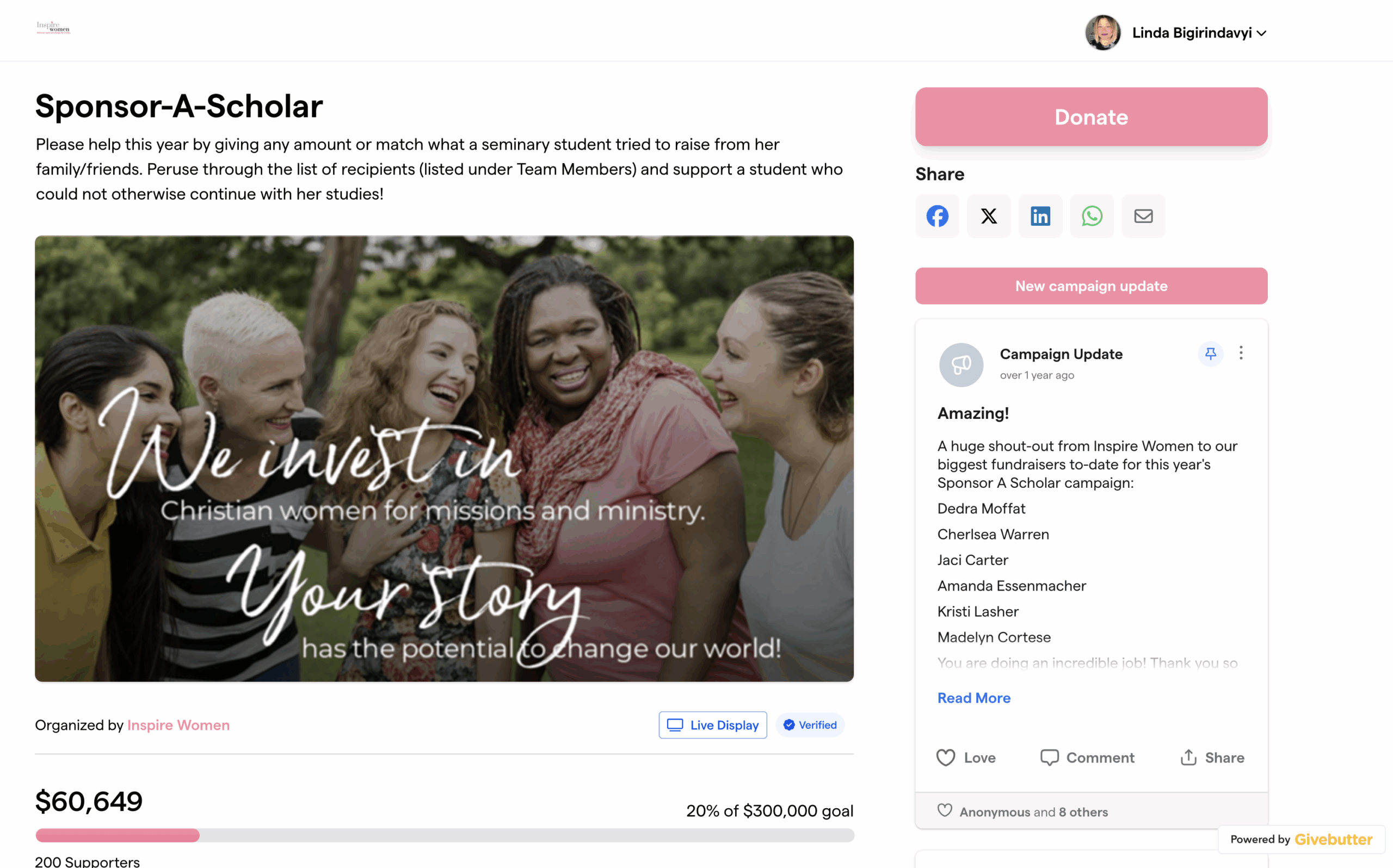This screenshot has width=1393, height=868.
Task: Share campaign on LinkedIn
Action: click(x=1040, y=216)
